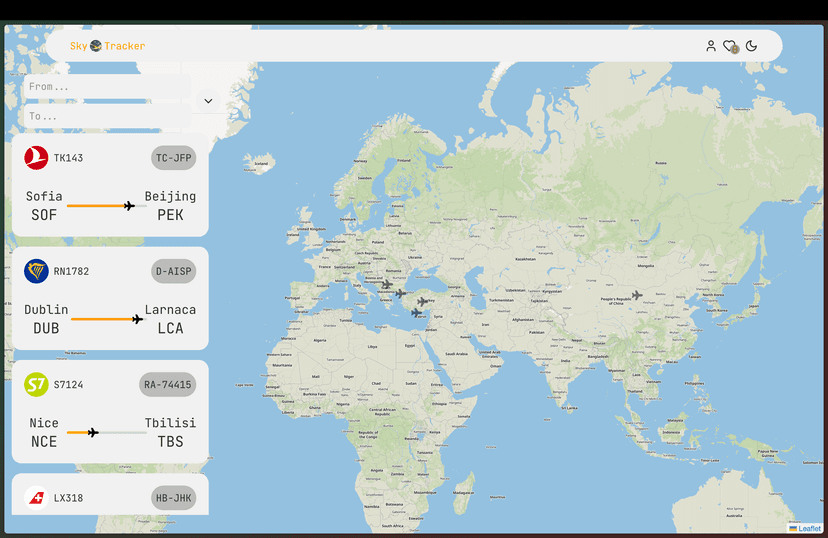Click the Sofia origin label
The width and height of the screenshot is (828, 538).
44,196
